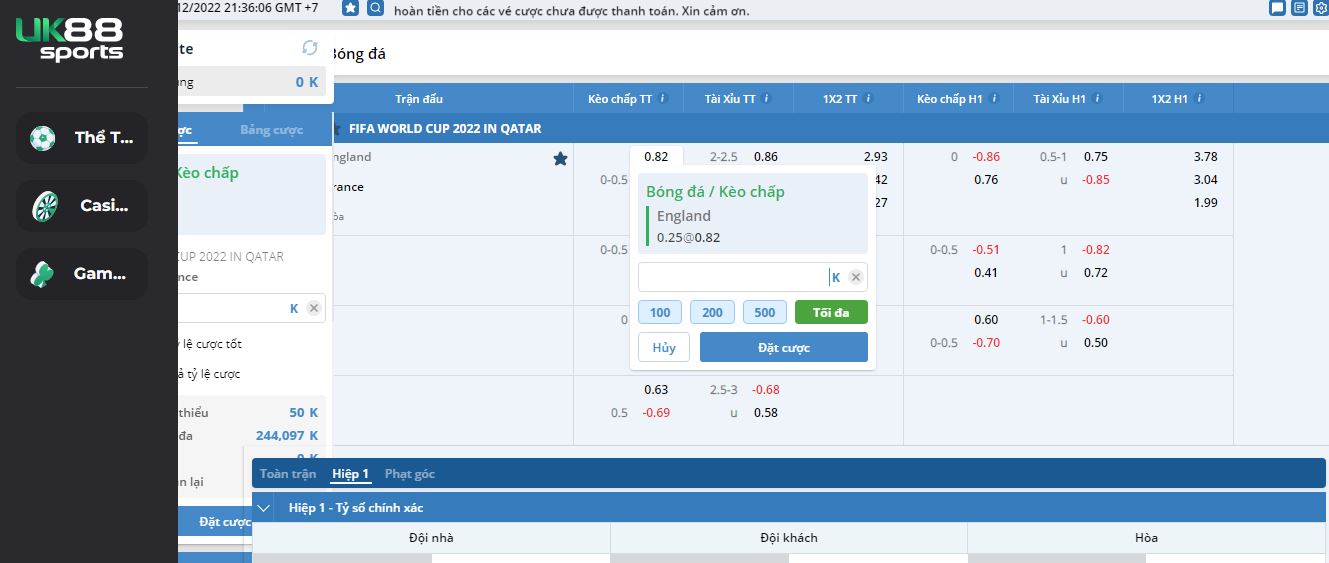This screenshot has height=563, width=1329.
Task: Click the search magnifier icon in top bar
Action: pos(375,8)
